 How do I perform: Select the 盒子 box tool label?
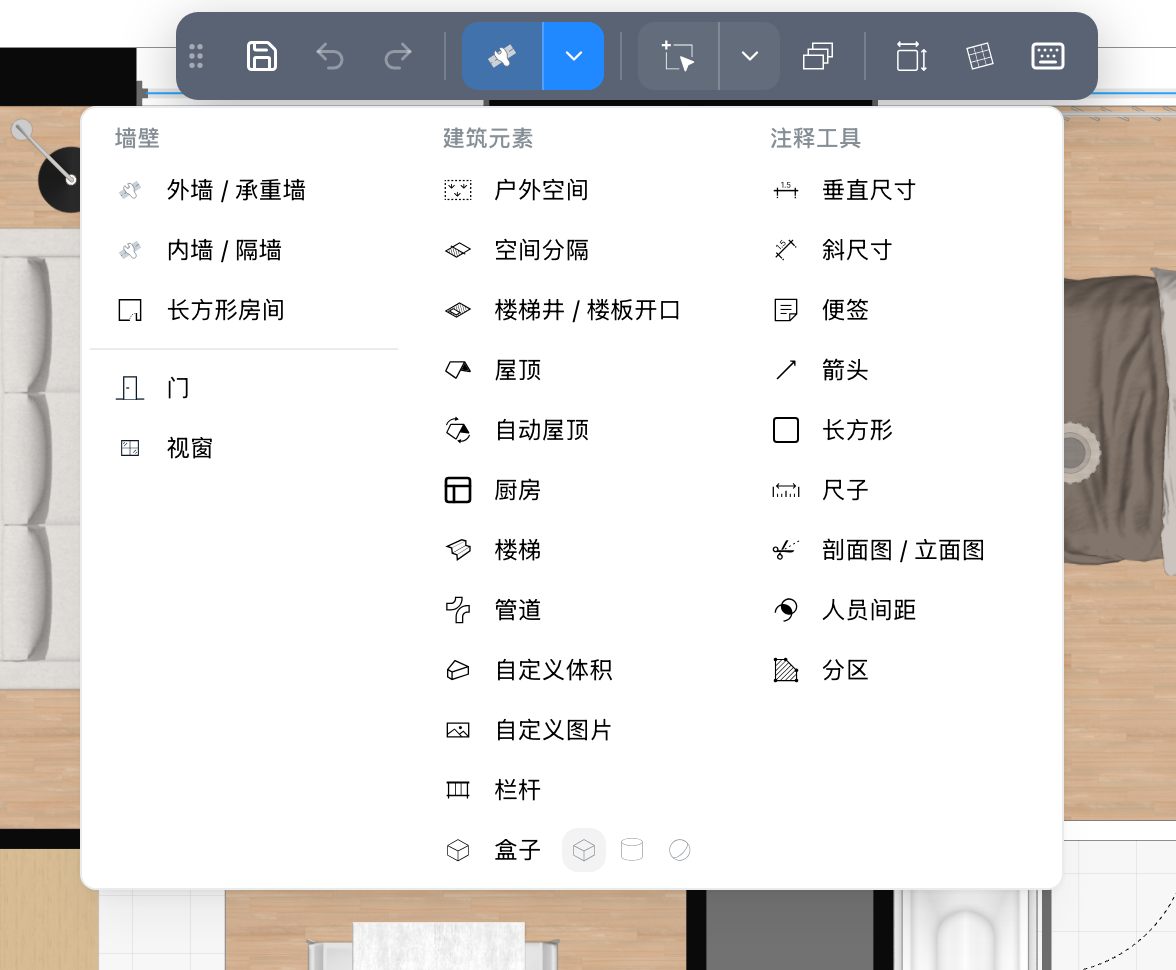pyautogui.click(x=518, y=851)
